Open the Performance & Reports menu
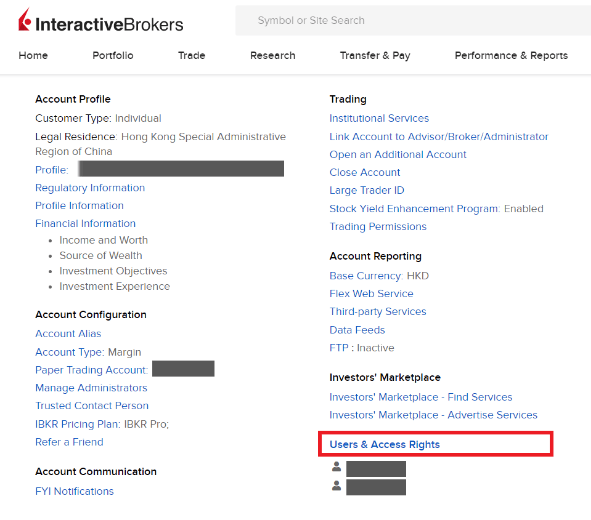This screenshot has width=591, height=520. [511, 55]
